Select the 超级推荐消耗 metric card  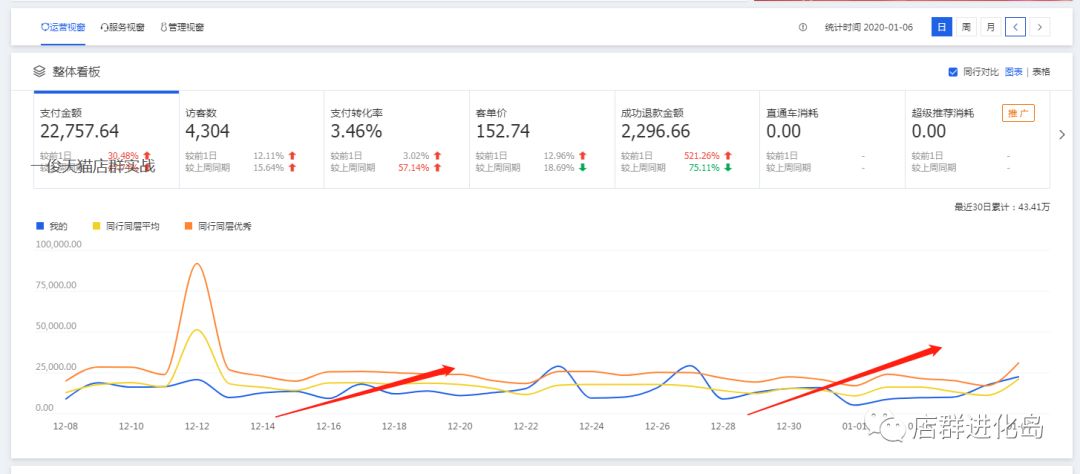[x=977, y=140]
